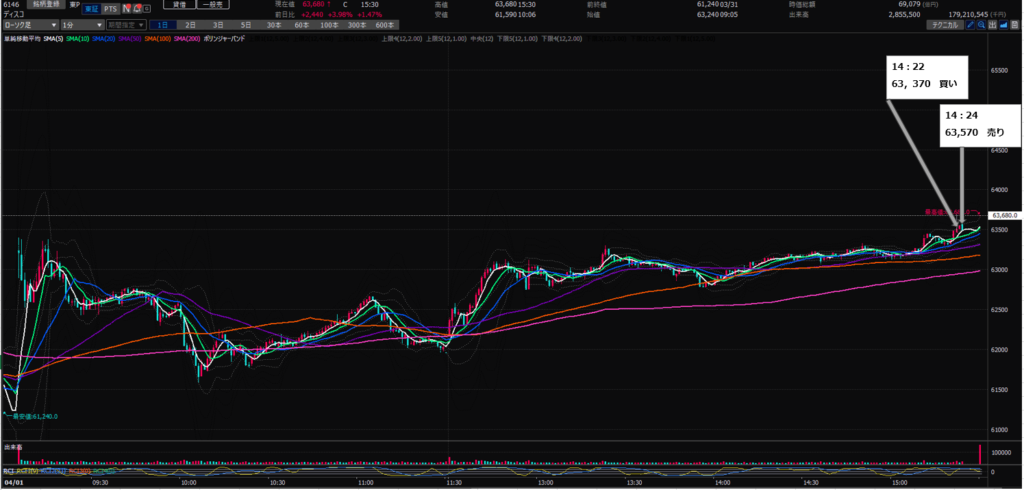Click the small G icon beside bell
1024x490 pixels.
pos(145,8)
